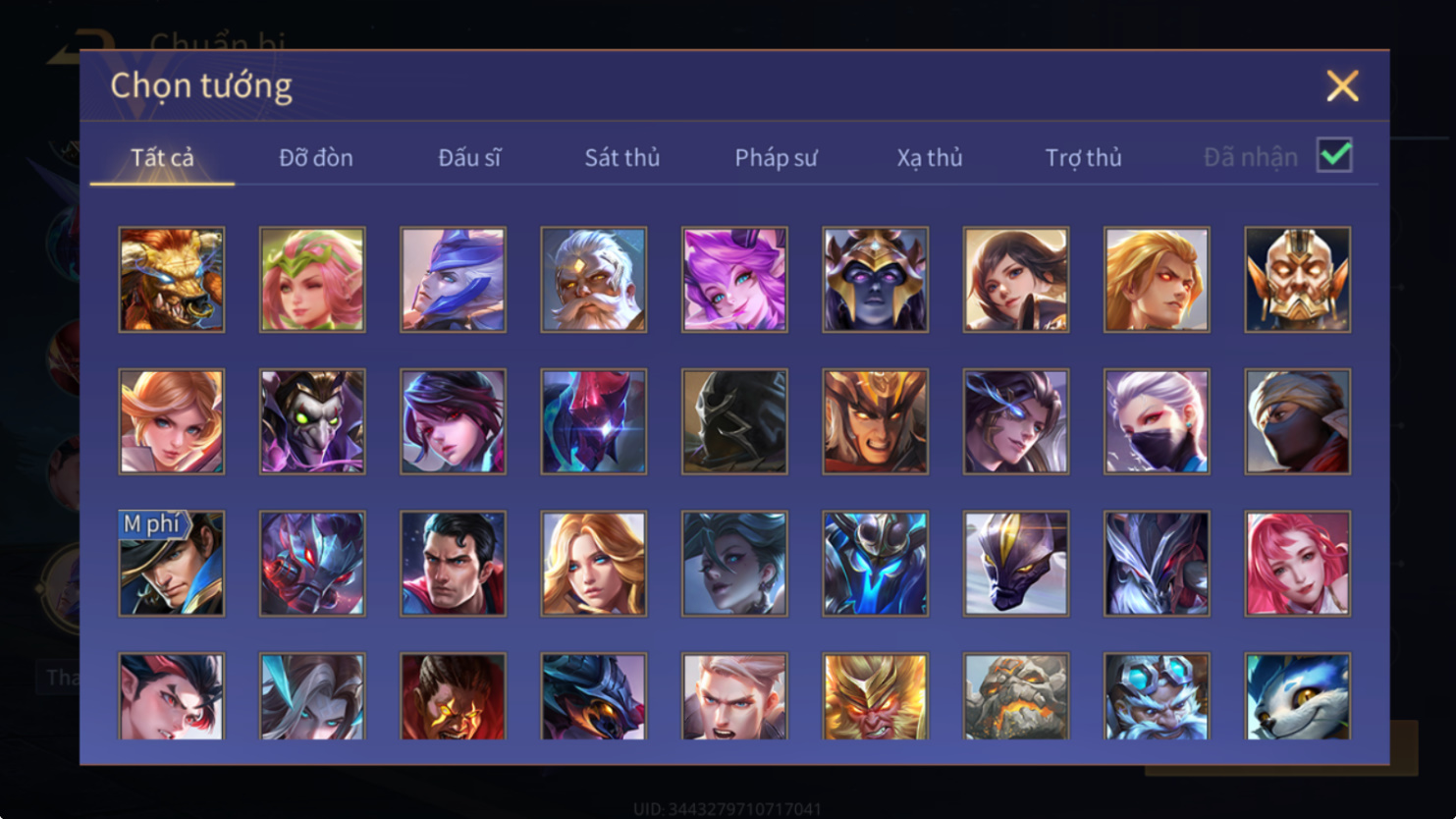Select the white-bearded old man hero
The width and height of the screenshot is (1456, 819).
(x=594, y=280)
